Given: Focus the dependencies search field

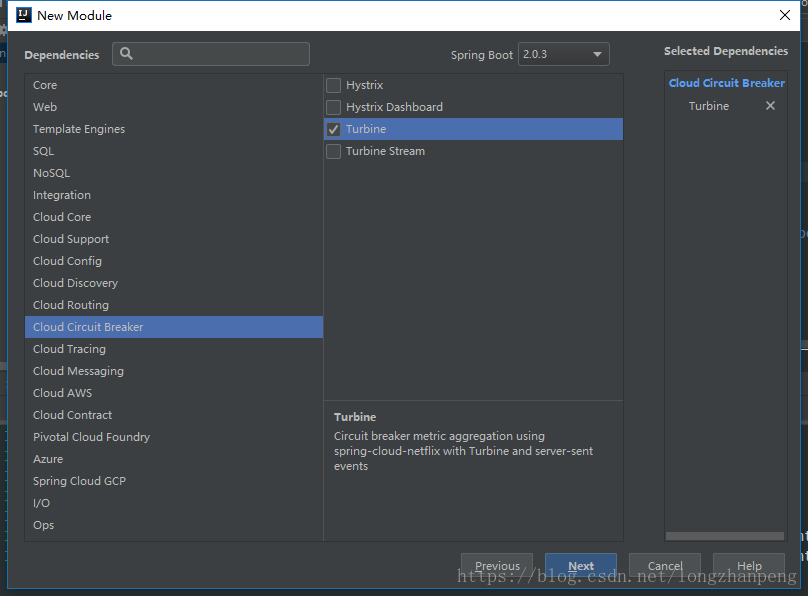Looking at the screenshot, I should [211, 54].
